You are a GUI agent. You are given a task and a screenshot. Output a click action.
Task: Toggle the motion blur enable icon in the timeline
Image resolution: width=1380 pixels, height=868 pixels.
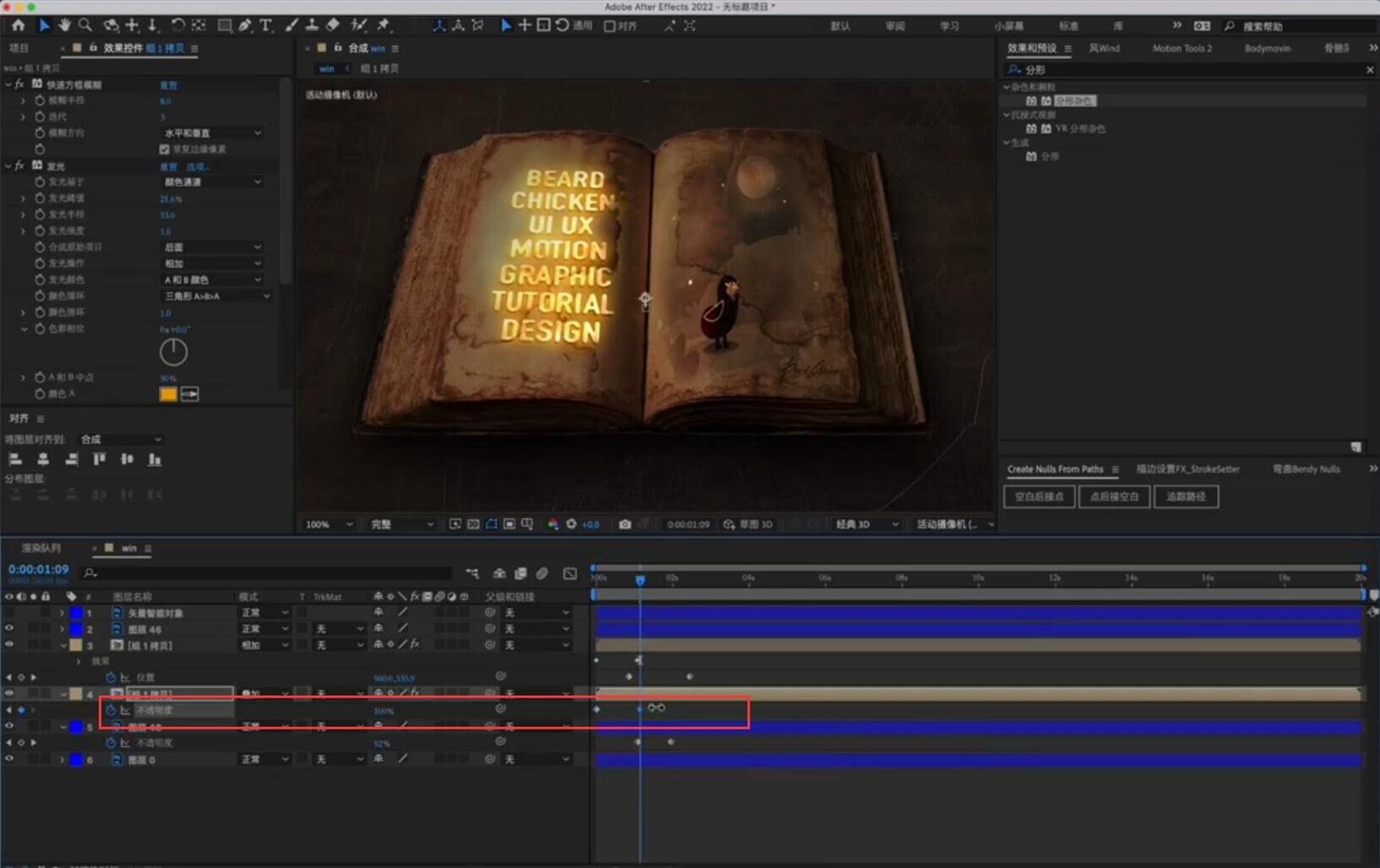[542, 573]
